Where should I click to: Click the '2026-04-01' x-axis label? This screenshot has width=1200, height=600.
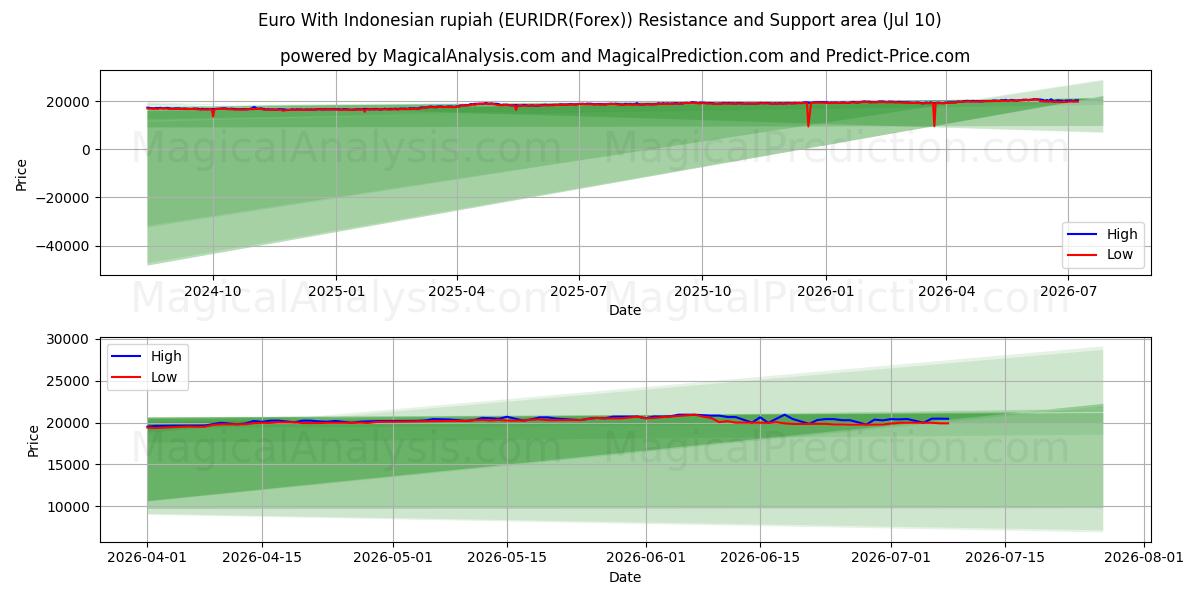[148, 556]
